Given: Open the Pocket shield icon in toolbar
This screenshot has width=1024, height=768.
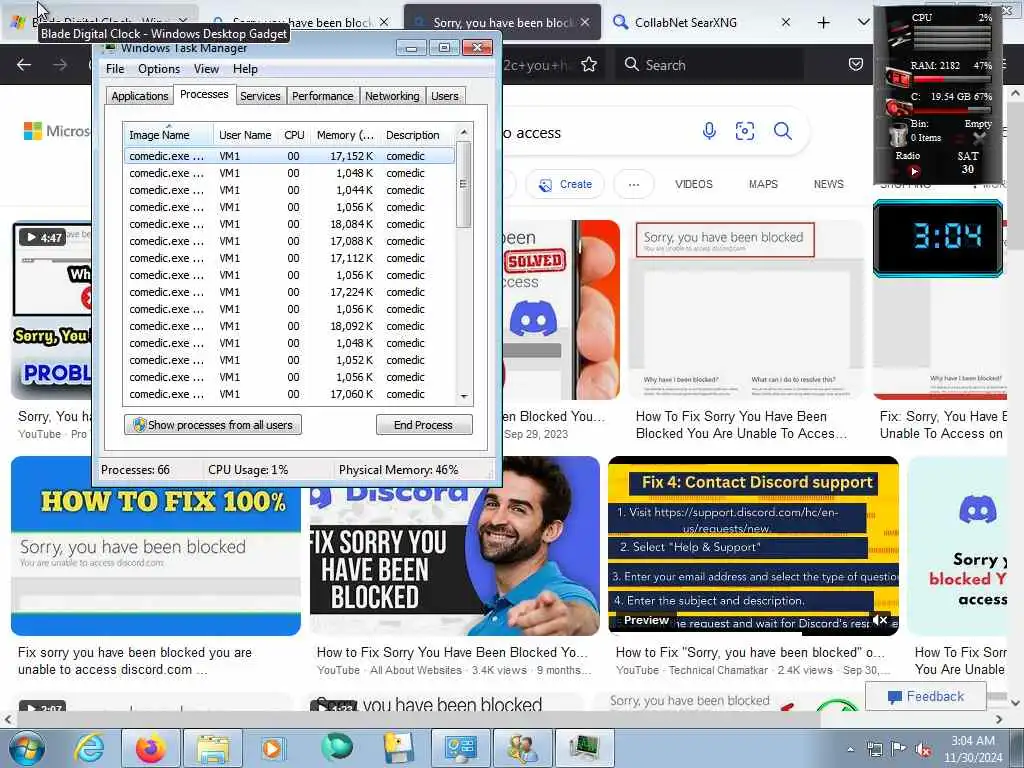Looking at the screenshot, I should 856,64.
